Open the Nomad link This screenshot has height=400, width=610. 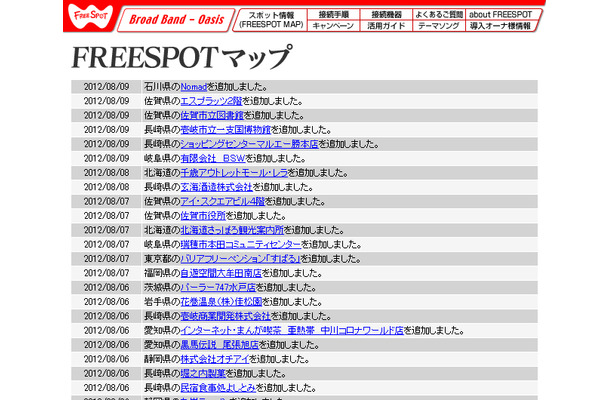[x=194, y=87]
